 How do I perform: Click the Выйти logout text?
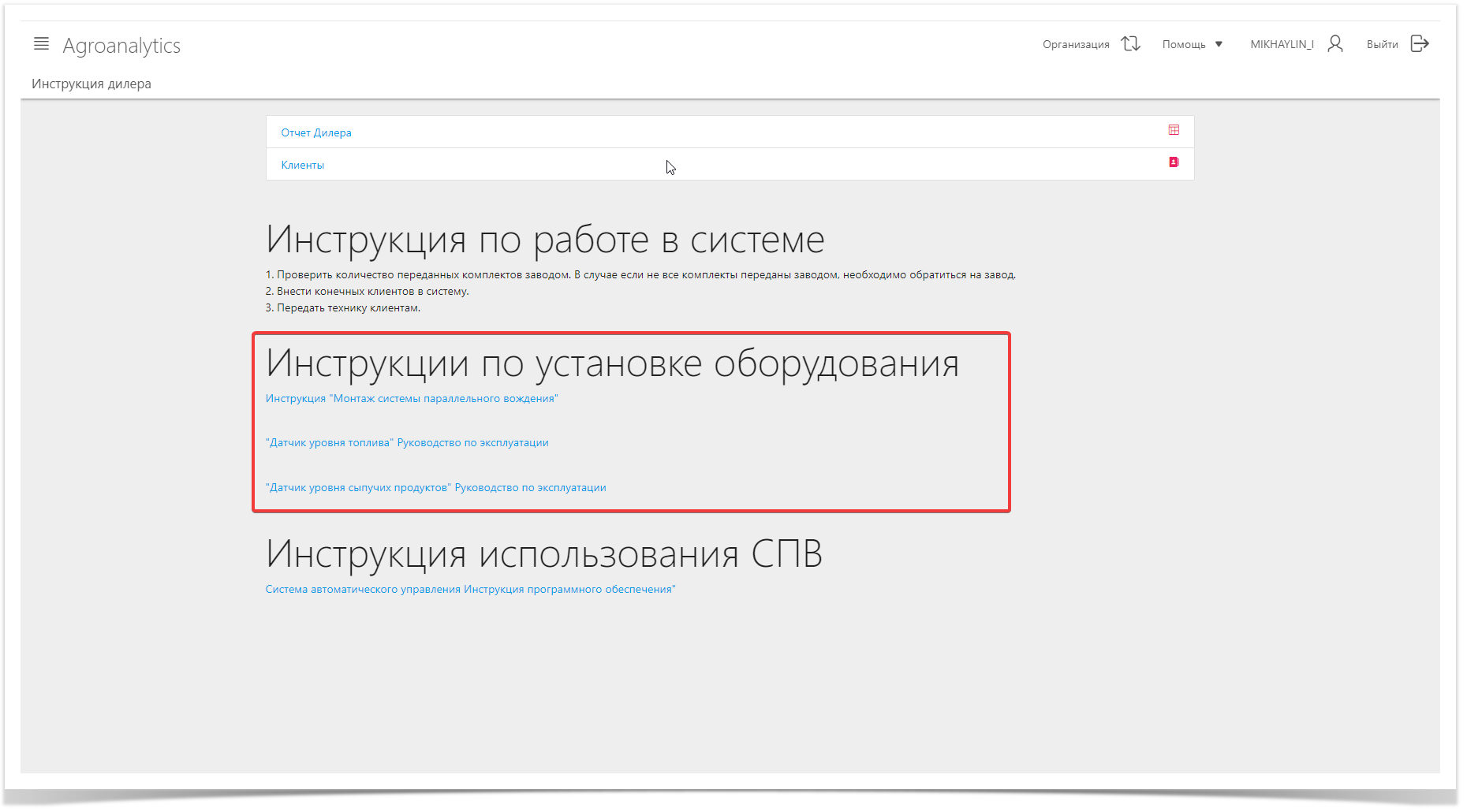1382,45
